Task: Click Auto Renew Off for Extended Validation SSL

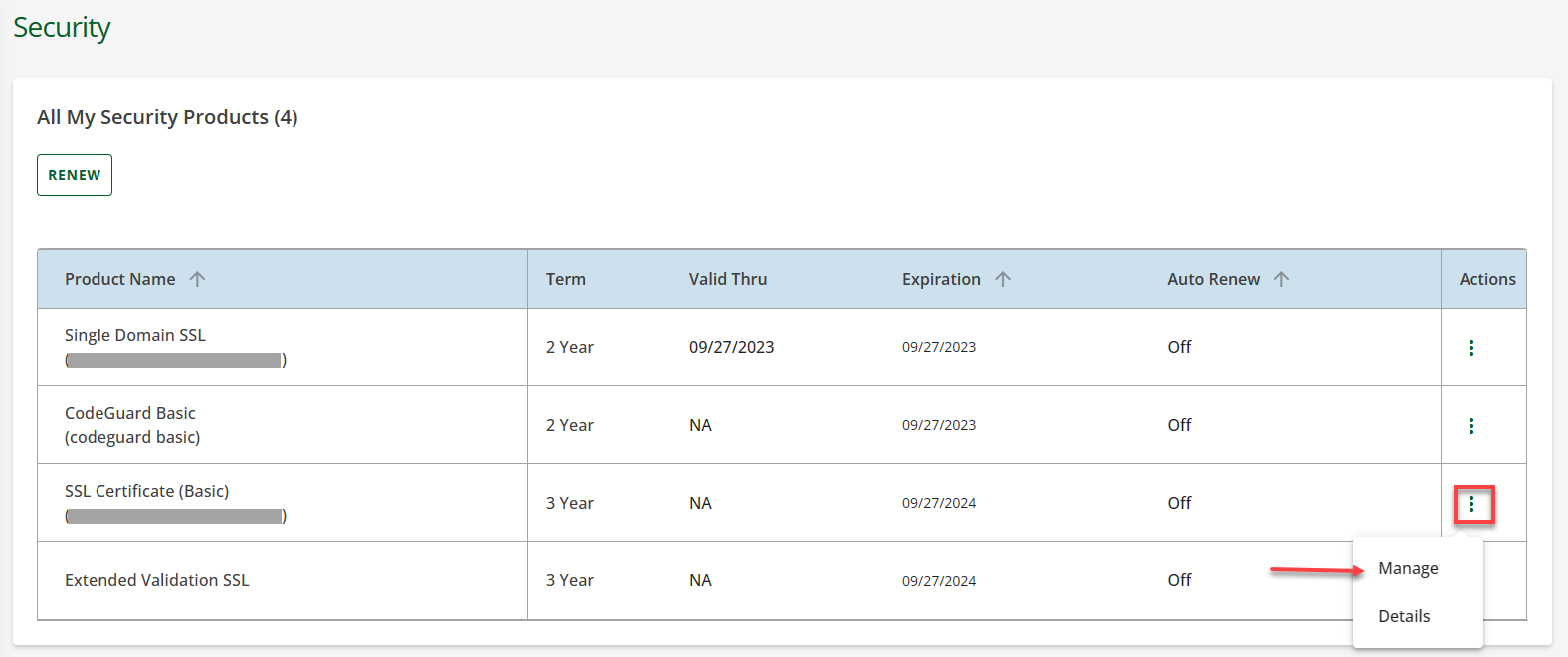Action: 1179,580
